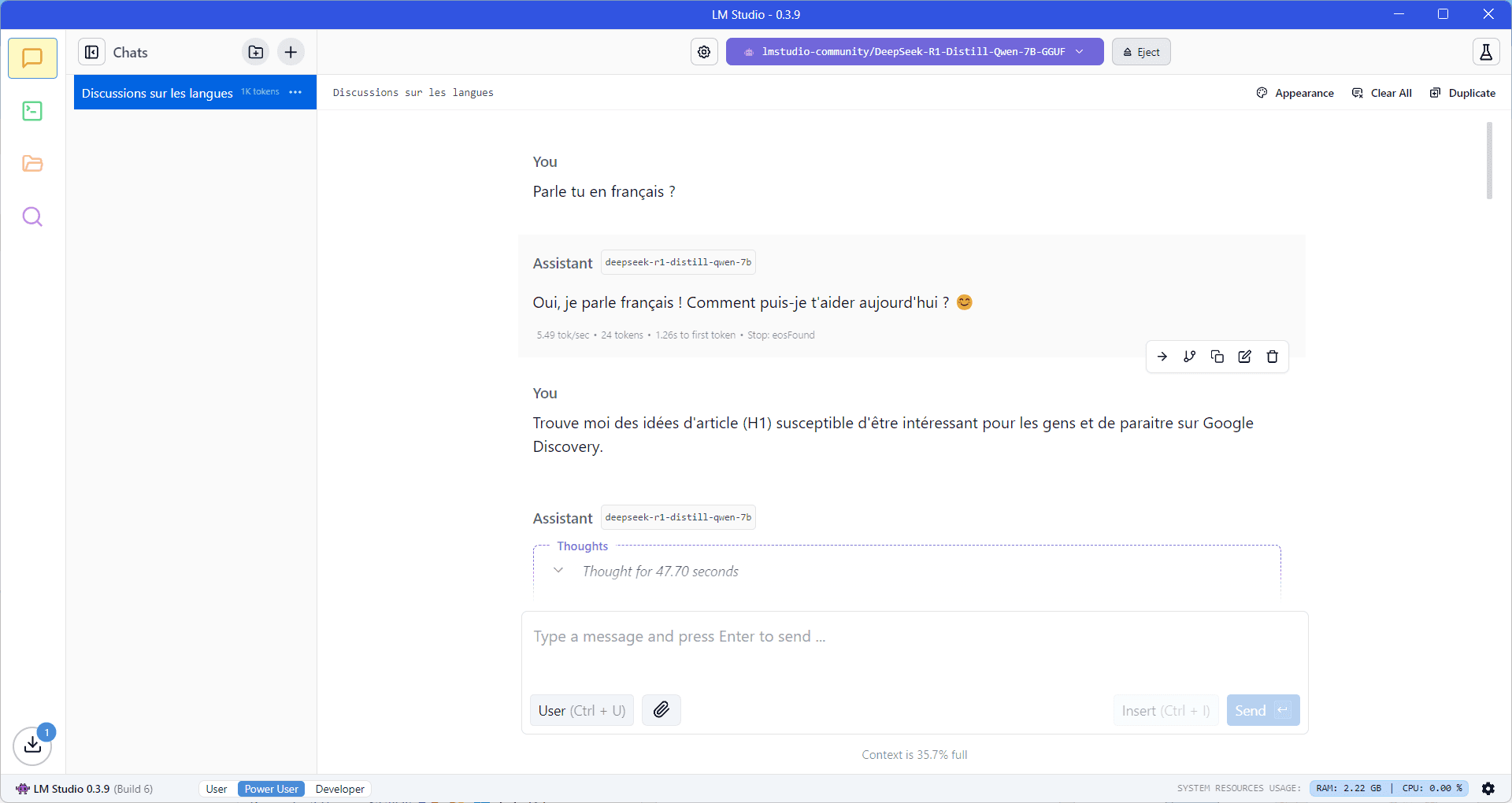
Task: Select Power User mode
Action: (x=271, y=789)
